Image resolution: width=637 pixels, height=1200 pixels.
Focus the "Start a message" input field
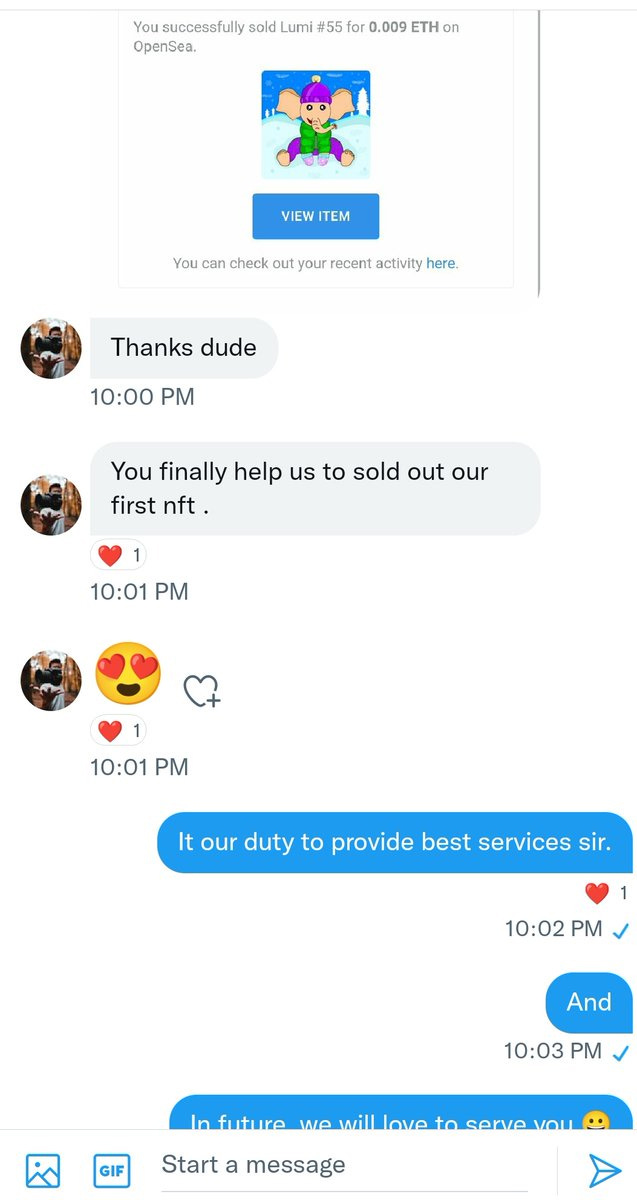(344, 1165)
